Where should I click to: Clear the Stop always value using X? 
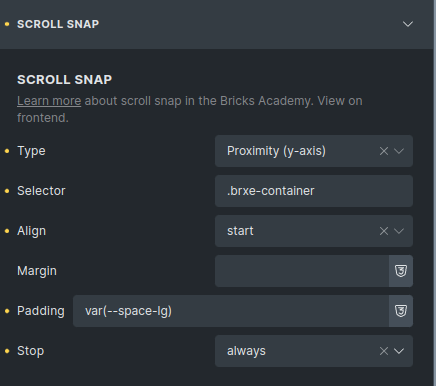click(x=384, y=351)
